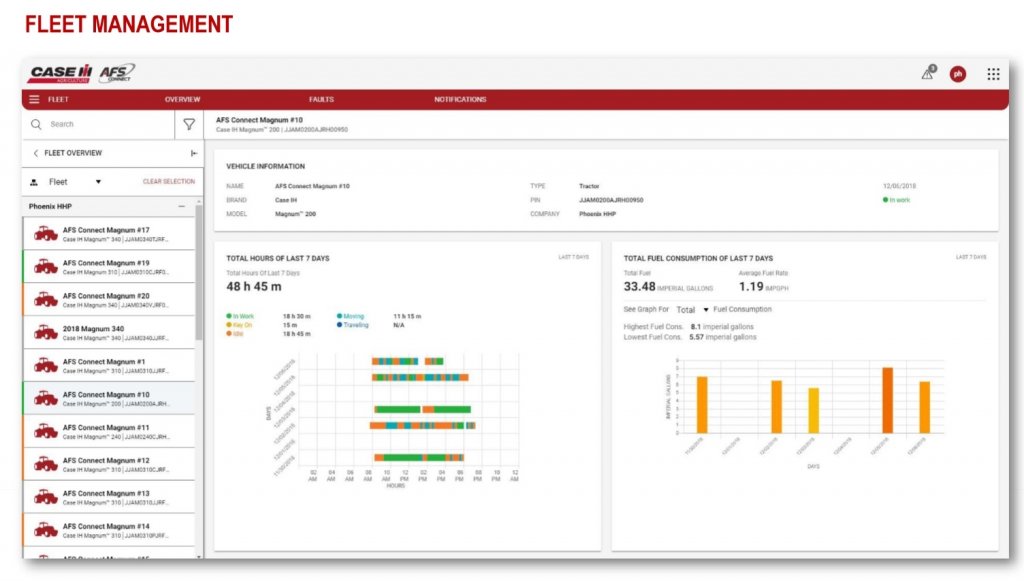Select AFS Connect Magnum #14 in the list
The image size is (1024, 581).
coord(109,529)
